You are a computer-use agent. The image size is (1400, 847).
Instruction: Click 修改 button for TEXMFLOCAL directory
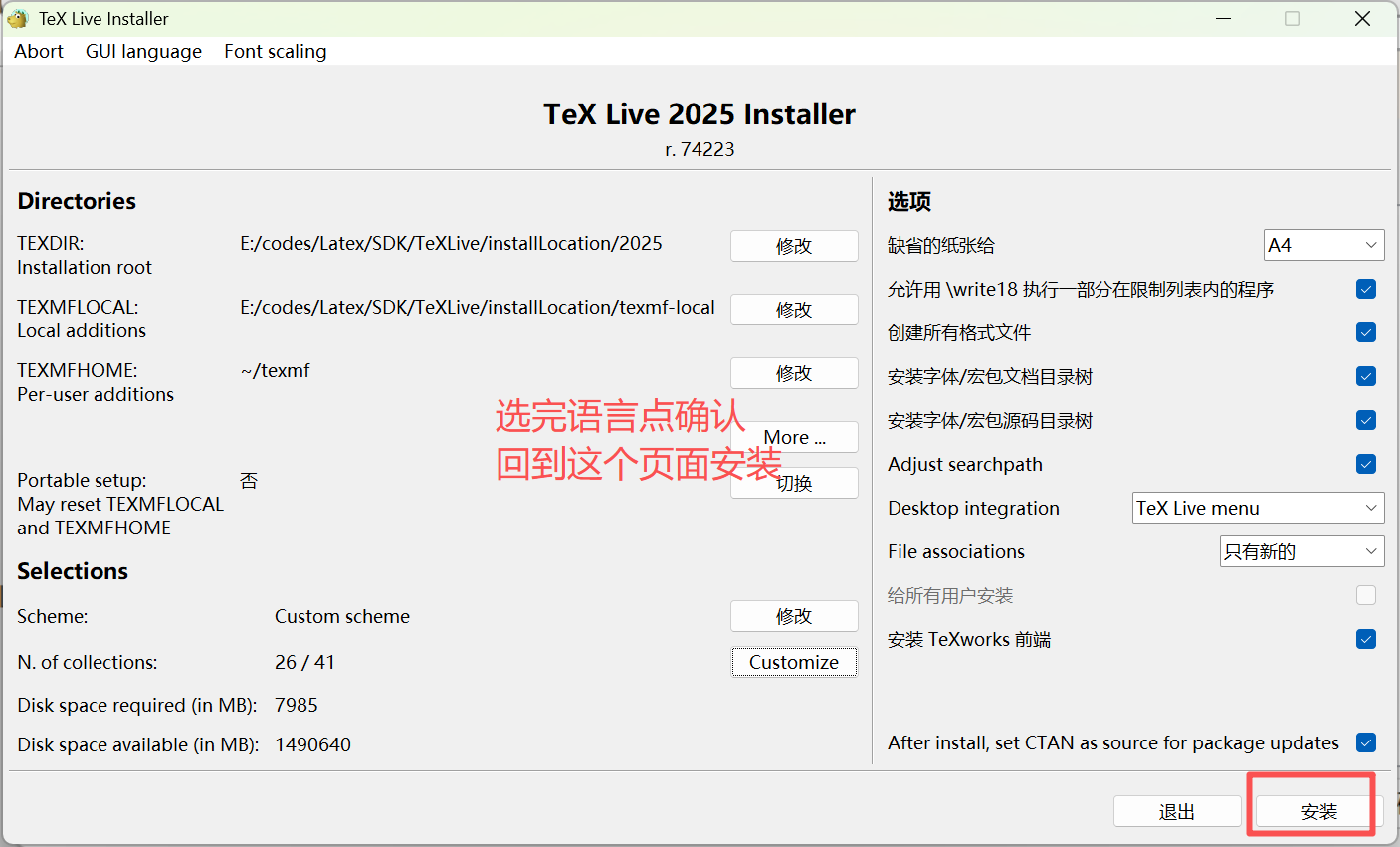pyautogui.click(x=793, y=310)
